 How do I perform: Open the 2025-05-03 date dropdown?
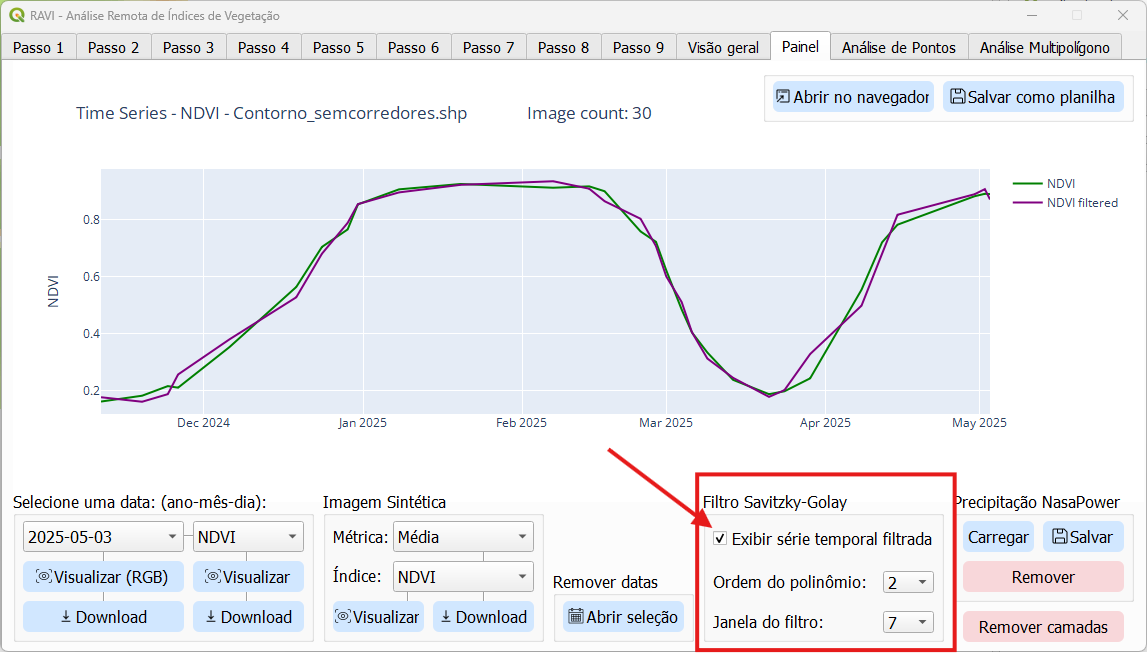click(x=103, y=536)
